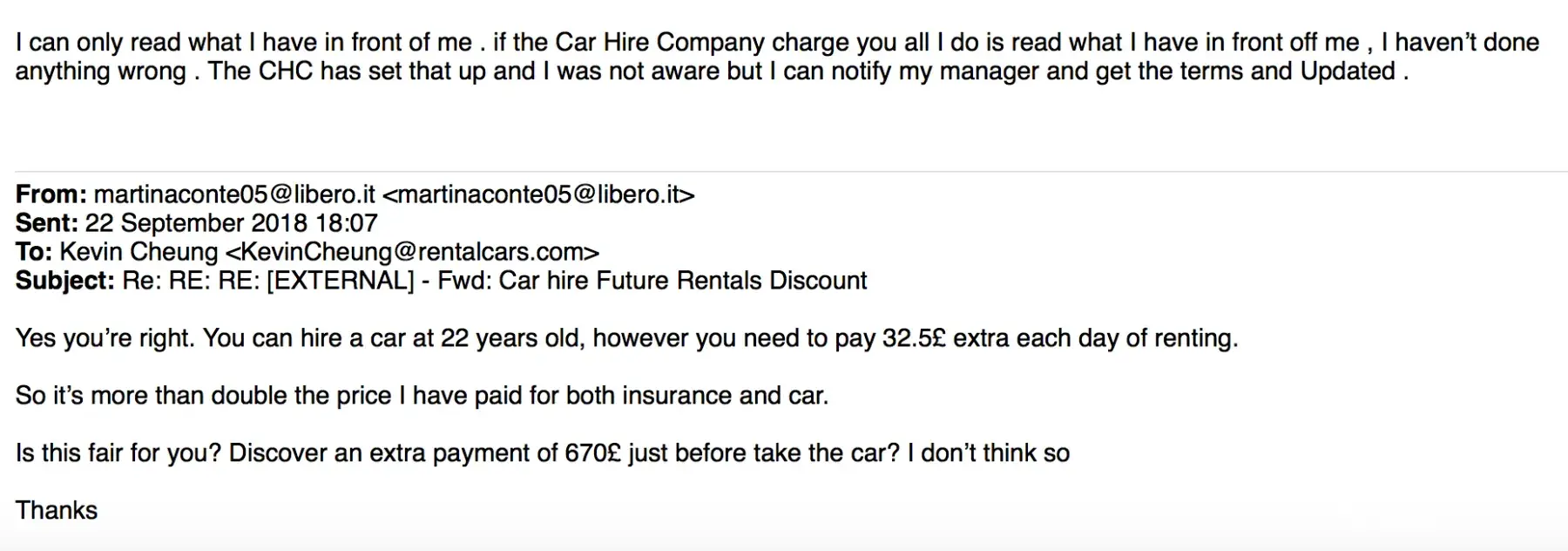The width and height of the screenshot is (1568, 551).
Task: Click the recipient name Kevin Cheung
Action: coord(139,252)
